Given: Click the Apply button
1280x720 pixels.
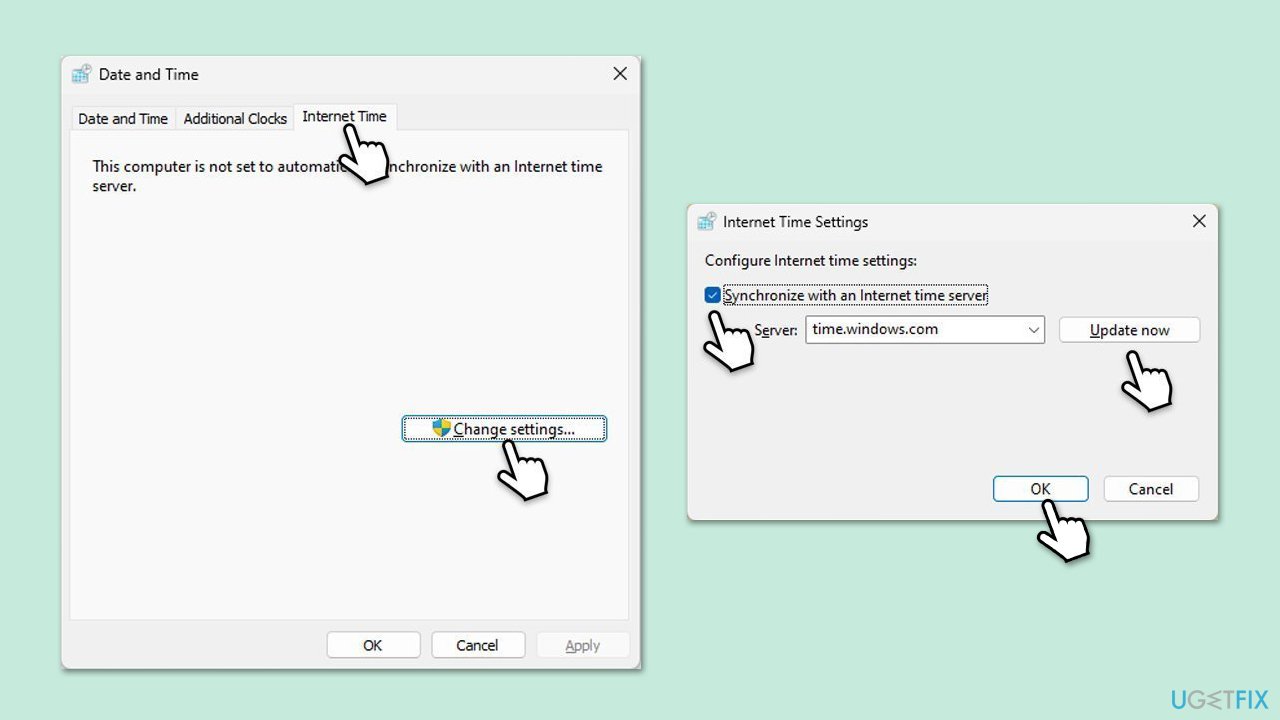Looking at the screenshot, I should click(582, 644).
